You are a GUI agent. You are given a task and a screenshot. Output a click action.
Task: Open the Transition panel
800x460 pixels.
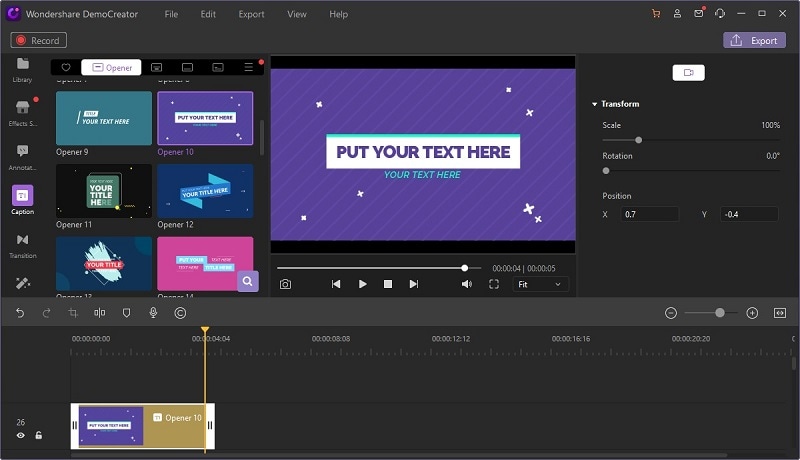tap(22, 245)
